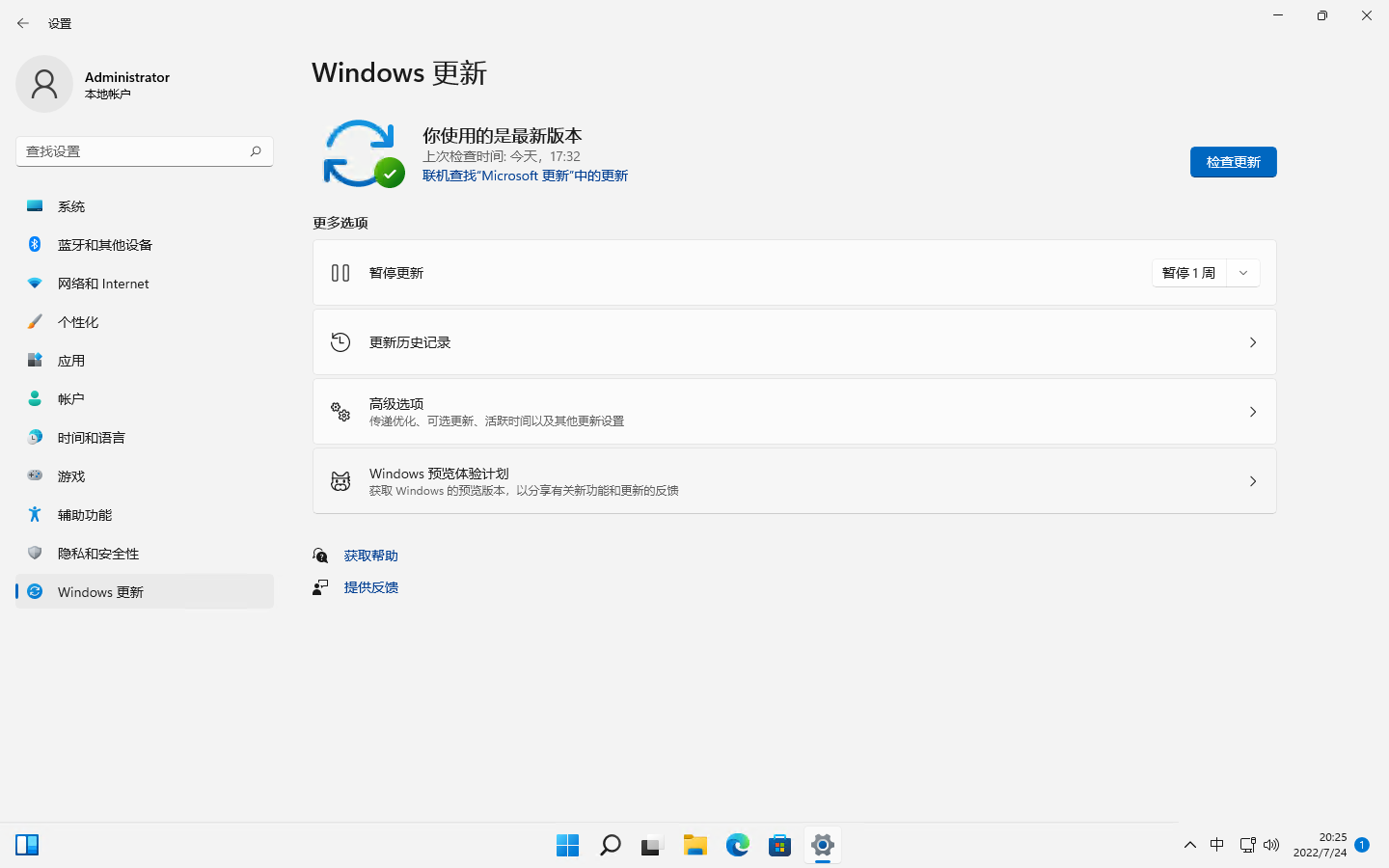
Task: Click the large update status sync icon
Action: 364,154
